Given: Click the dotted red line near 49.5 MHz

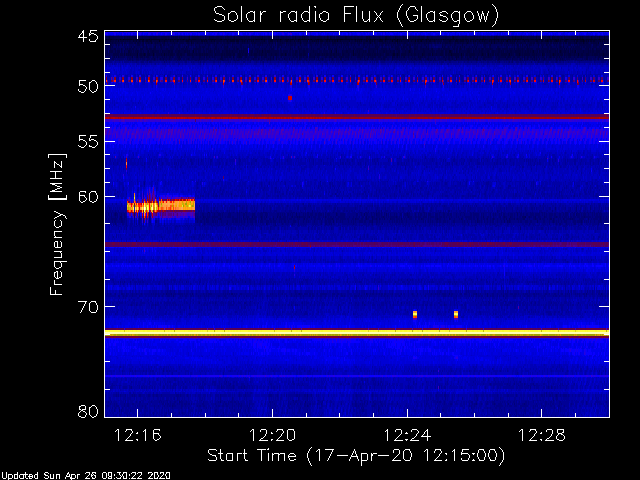Looking at the screenshot, I should click(x=357, y=80).
